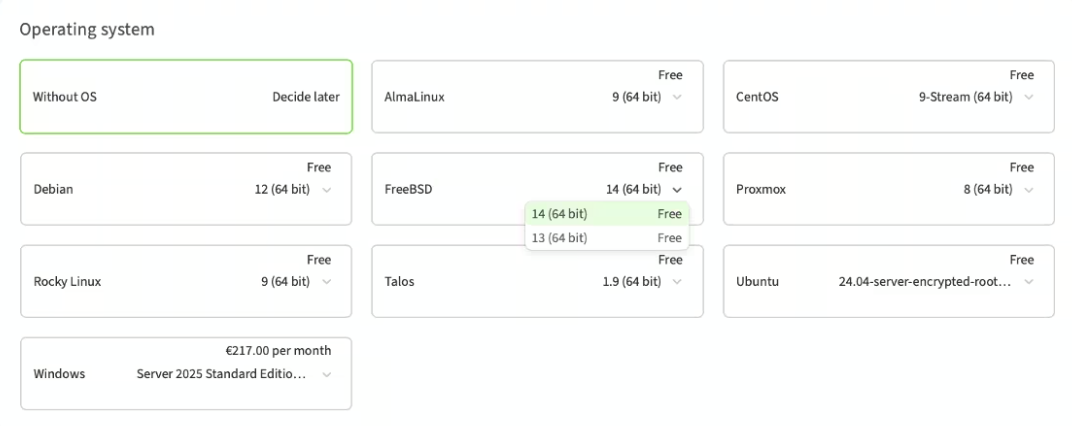Collapse the FreeBSD version dropdown chevron

pos(677,189)
